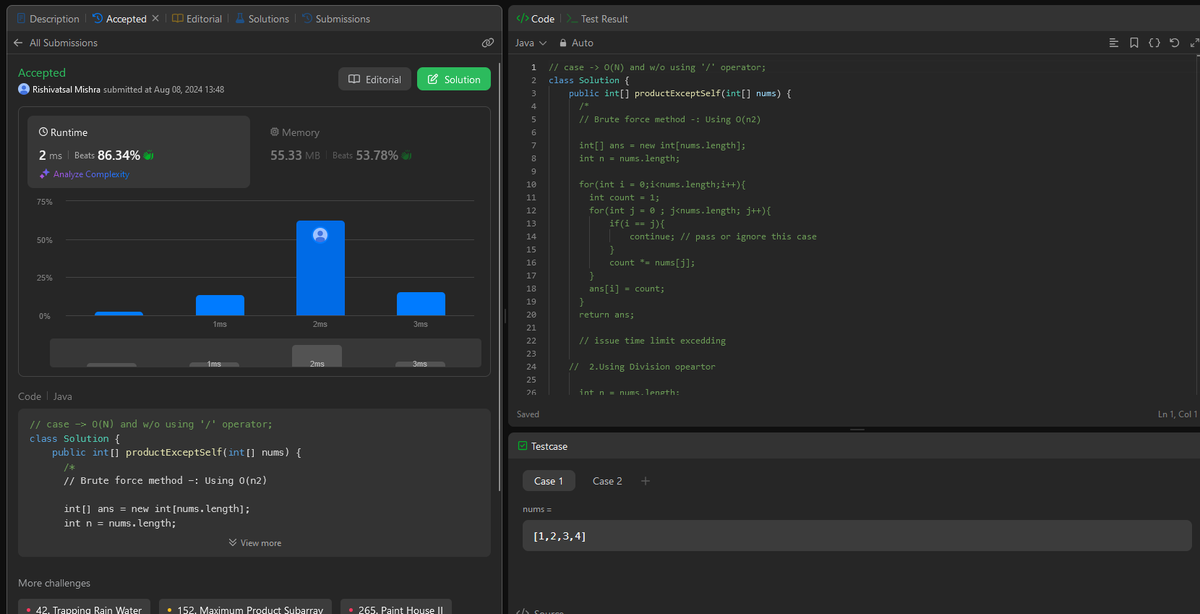The image size is (1200, 614).
Task: Click the 1ms distribution bar
Action: click(220, 305)
